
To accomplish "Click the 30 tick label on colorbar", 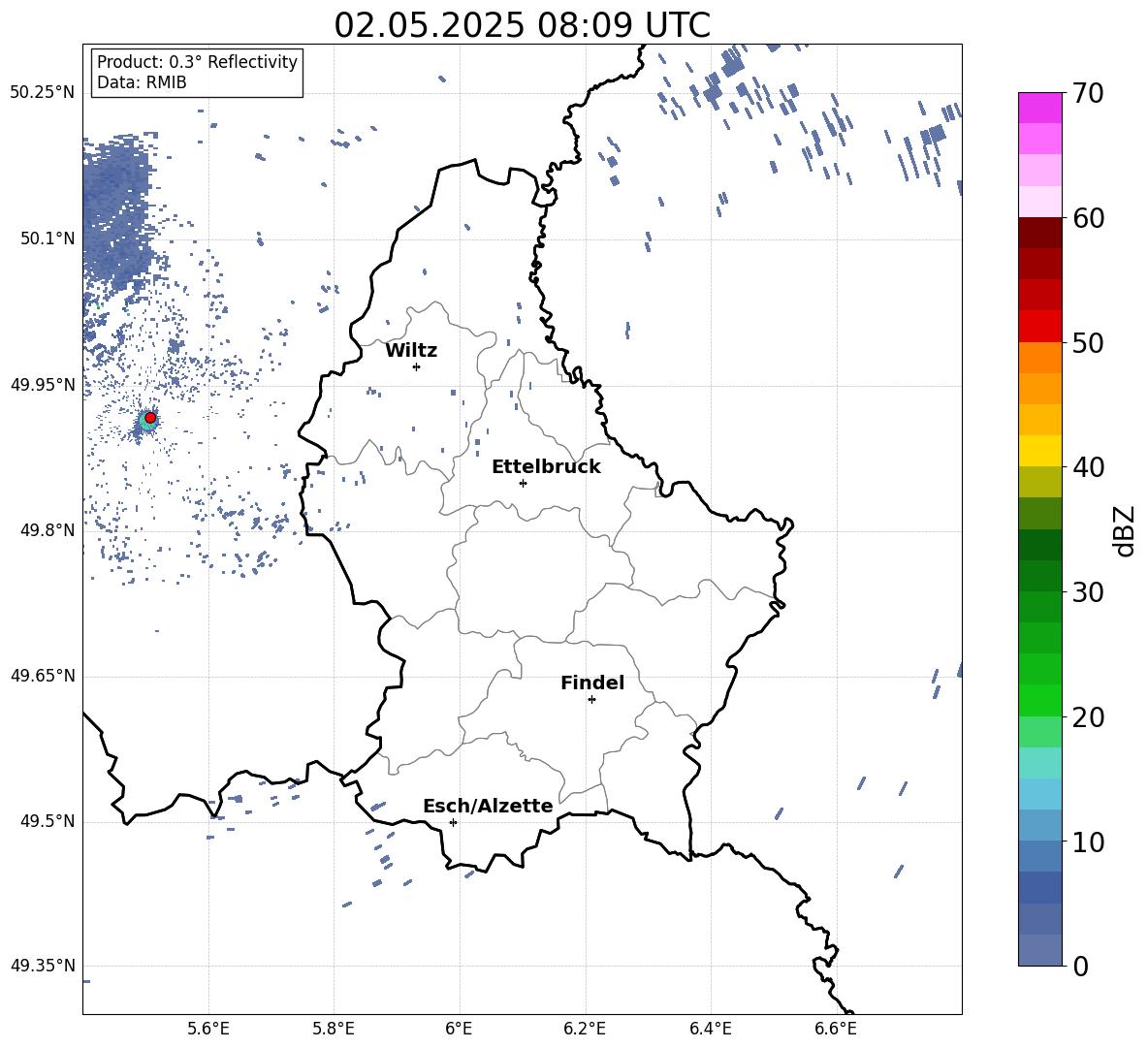I will coord(1088,592).
